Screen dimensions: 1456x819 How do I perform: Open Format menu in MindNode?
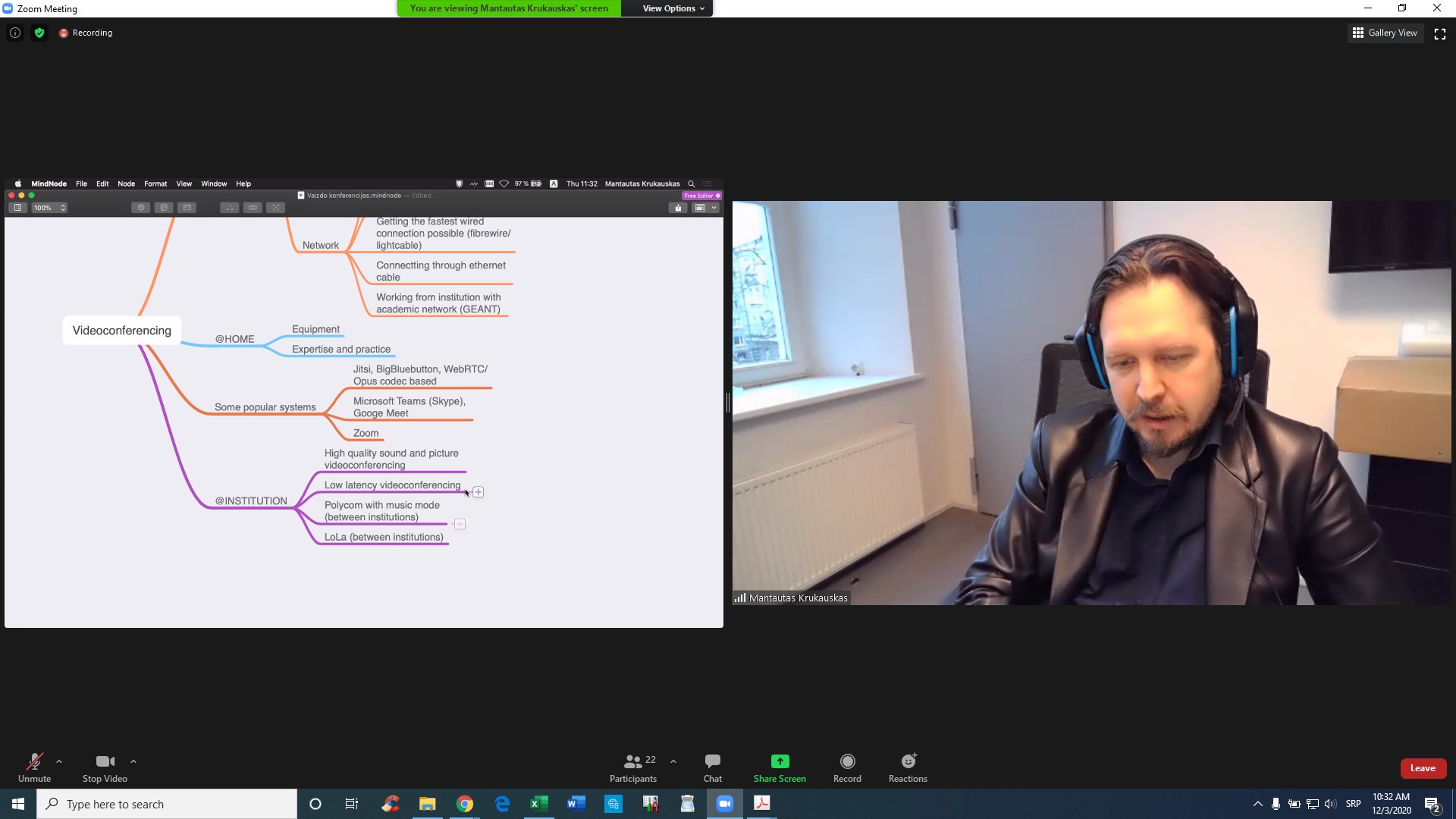(155, 184)
